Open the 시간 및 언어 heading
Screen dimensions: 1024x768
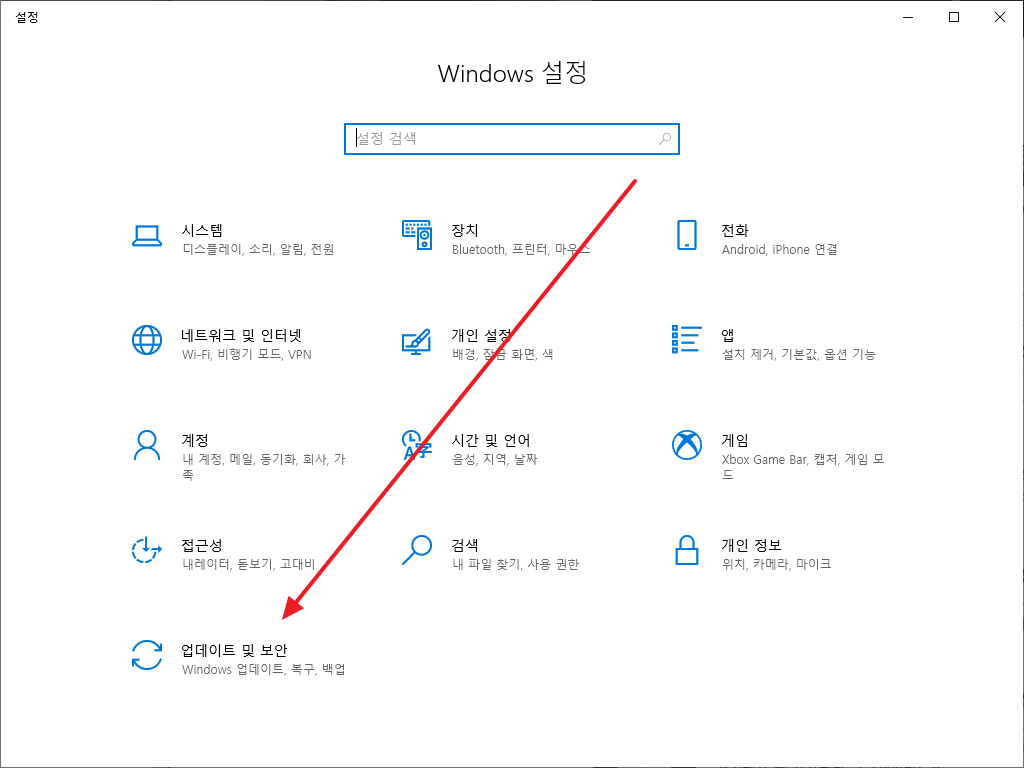tap(491, 440)
